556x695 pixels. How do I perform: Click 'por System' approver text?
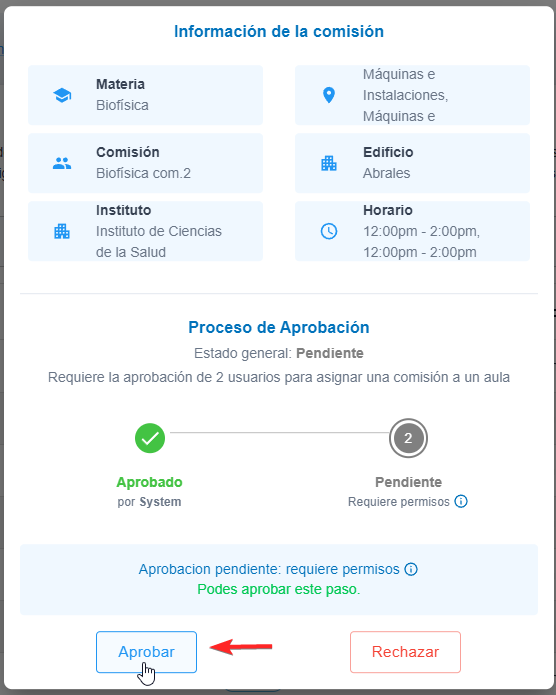(x=149, y=502)
